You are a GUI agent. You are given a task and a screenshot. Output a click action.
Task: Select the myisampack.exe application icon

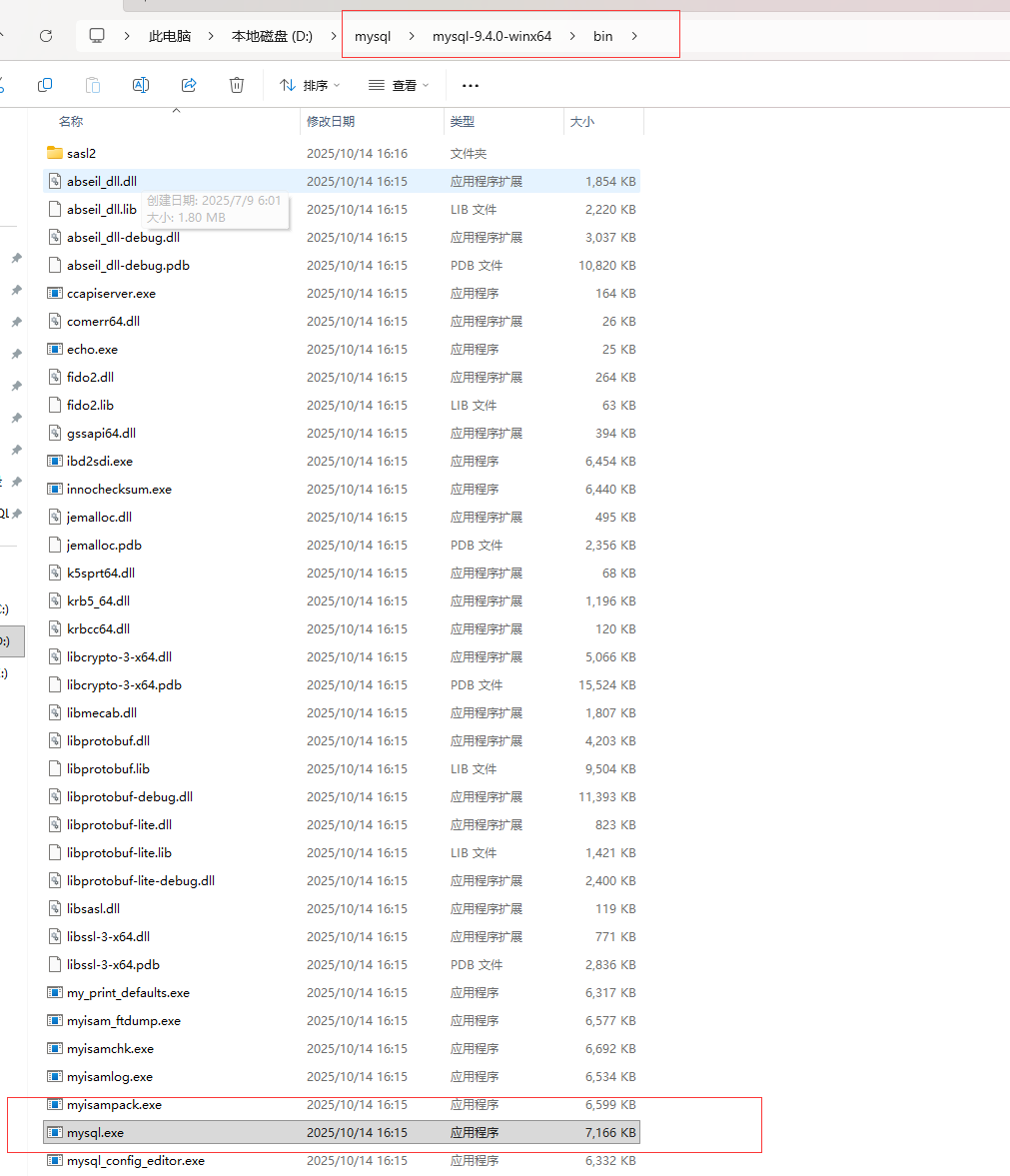[55, 1105]
